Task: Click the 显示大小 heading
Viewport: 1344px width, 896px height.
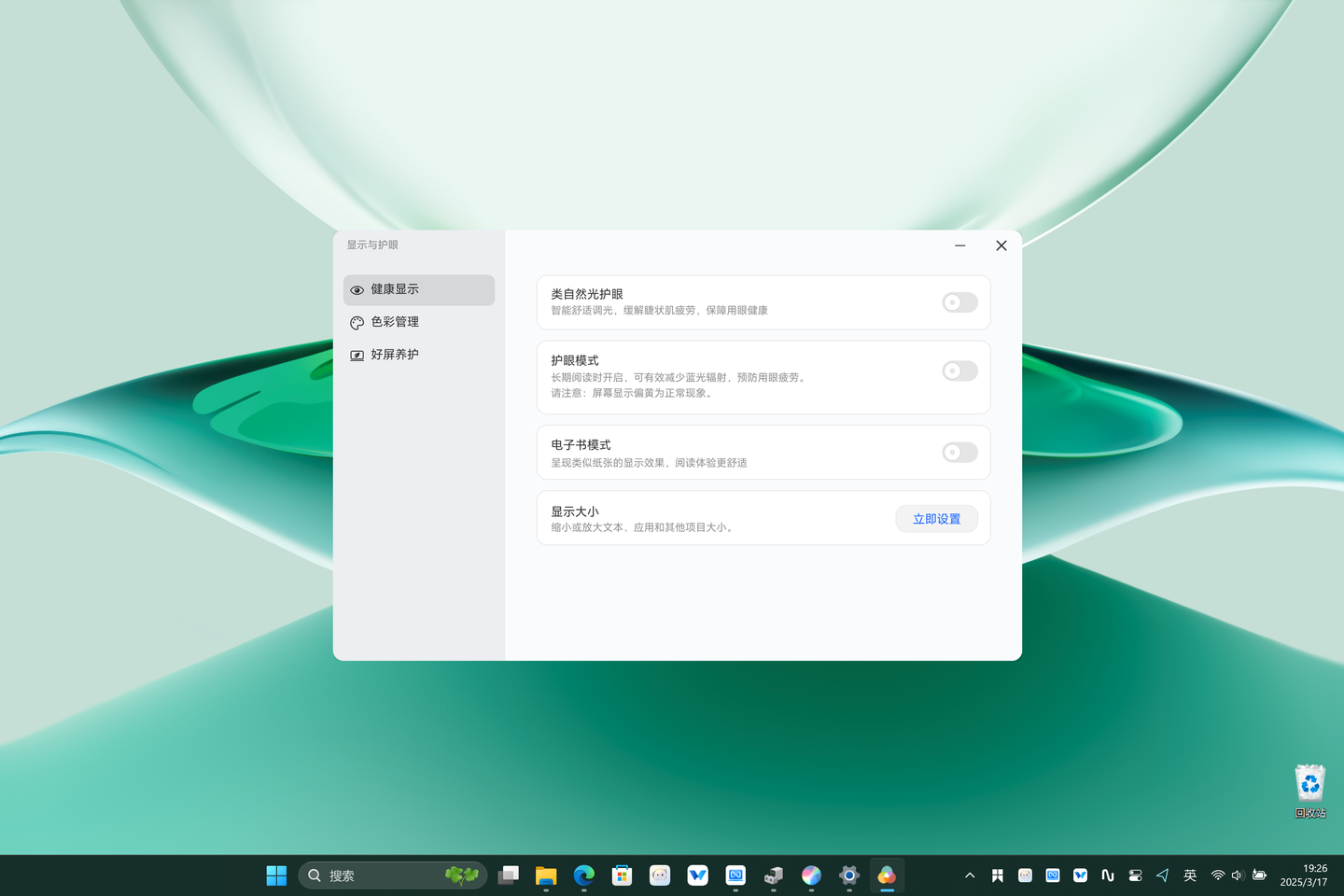Action: pyautogui.click(x=575, y=511)
